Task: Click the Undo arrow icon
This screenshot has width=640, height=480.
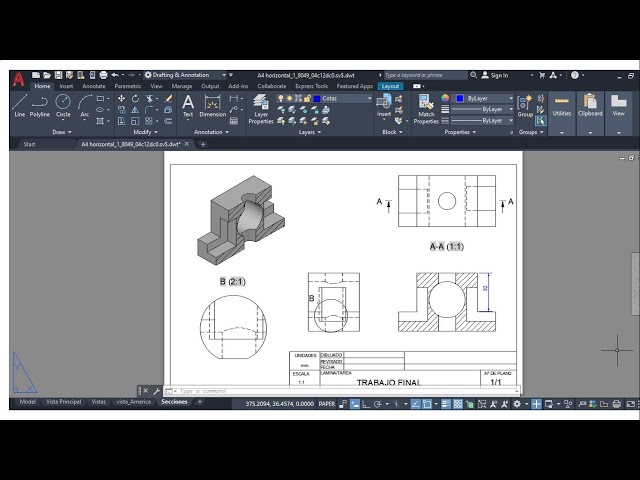Action: pyautogui.click(x=115, y=75)
